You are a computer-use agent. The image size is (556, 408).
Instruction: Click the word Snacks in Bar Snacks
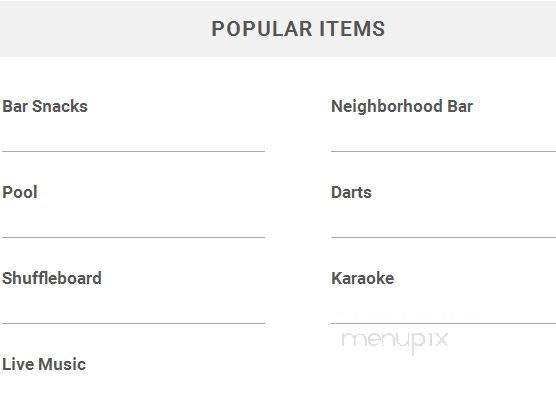tap(60, 106)
